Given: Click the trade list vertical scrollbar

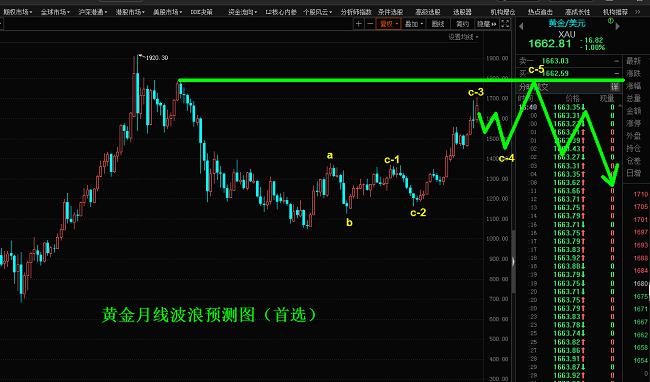Looking at the screenshot, I should coord(620,240).
